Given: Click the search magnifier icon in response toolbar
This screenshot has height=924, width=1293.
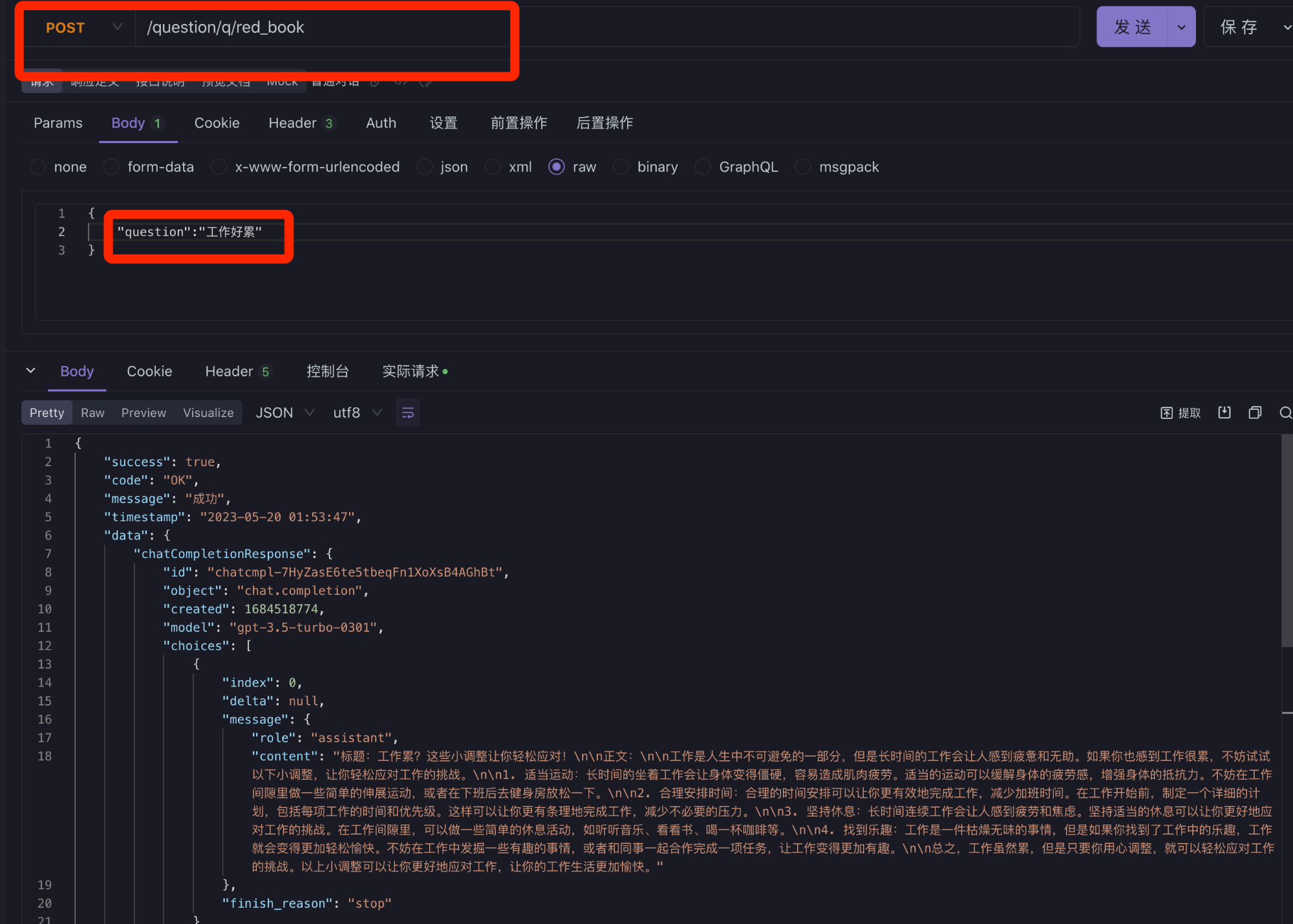Looking at the screenshot, I should (1285, 413).
